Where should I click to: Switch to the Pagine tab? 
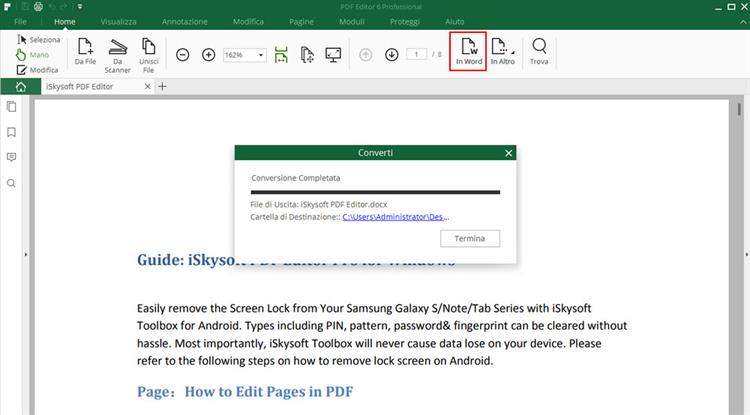click(x=301, y=22)
